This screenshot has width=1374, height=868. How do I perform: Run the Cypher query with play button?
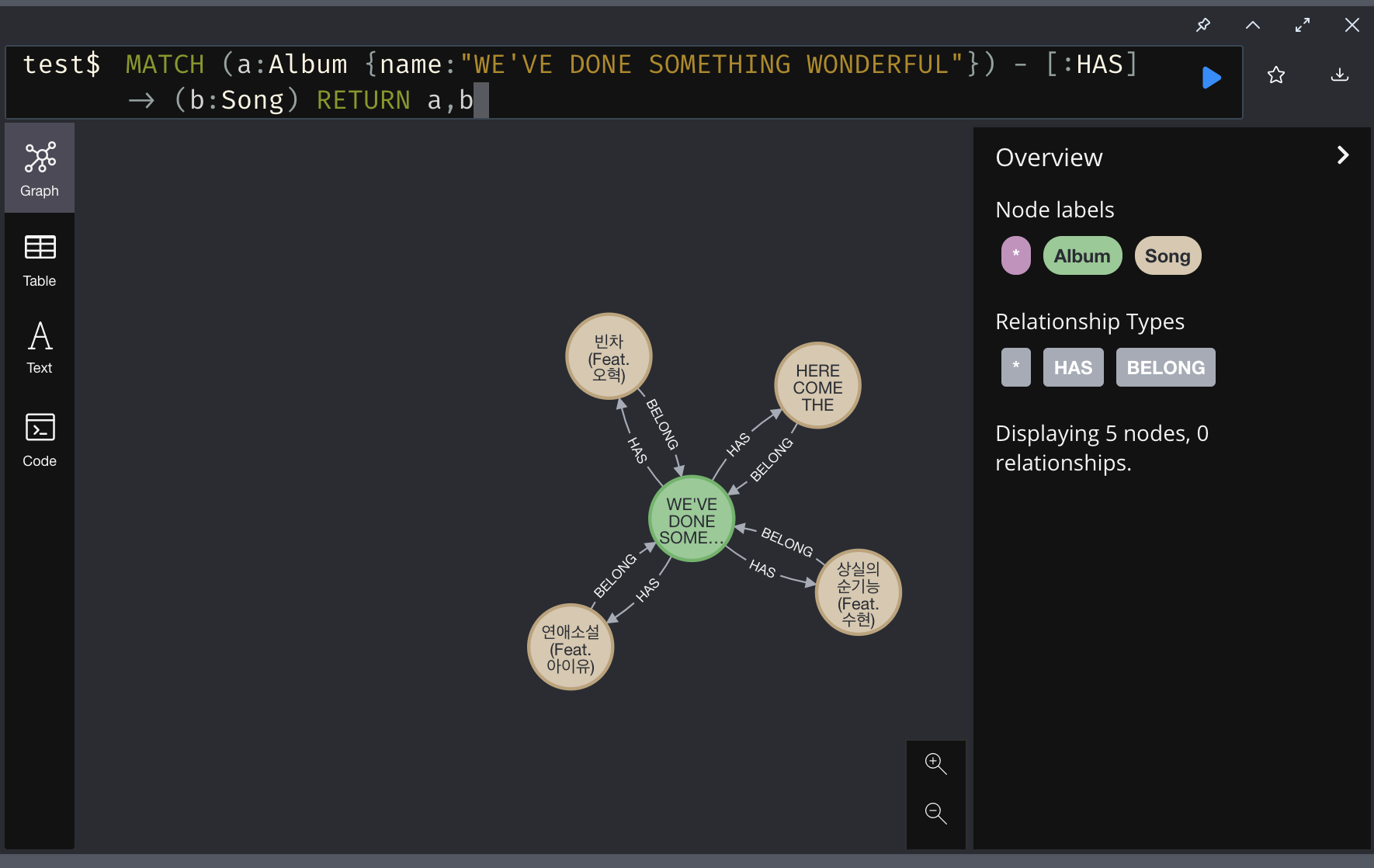tap(1211, 78)
